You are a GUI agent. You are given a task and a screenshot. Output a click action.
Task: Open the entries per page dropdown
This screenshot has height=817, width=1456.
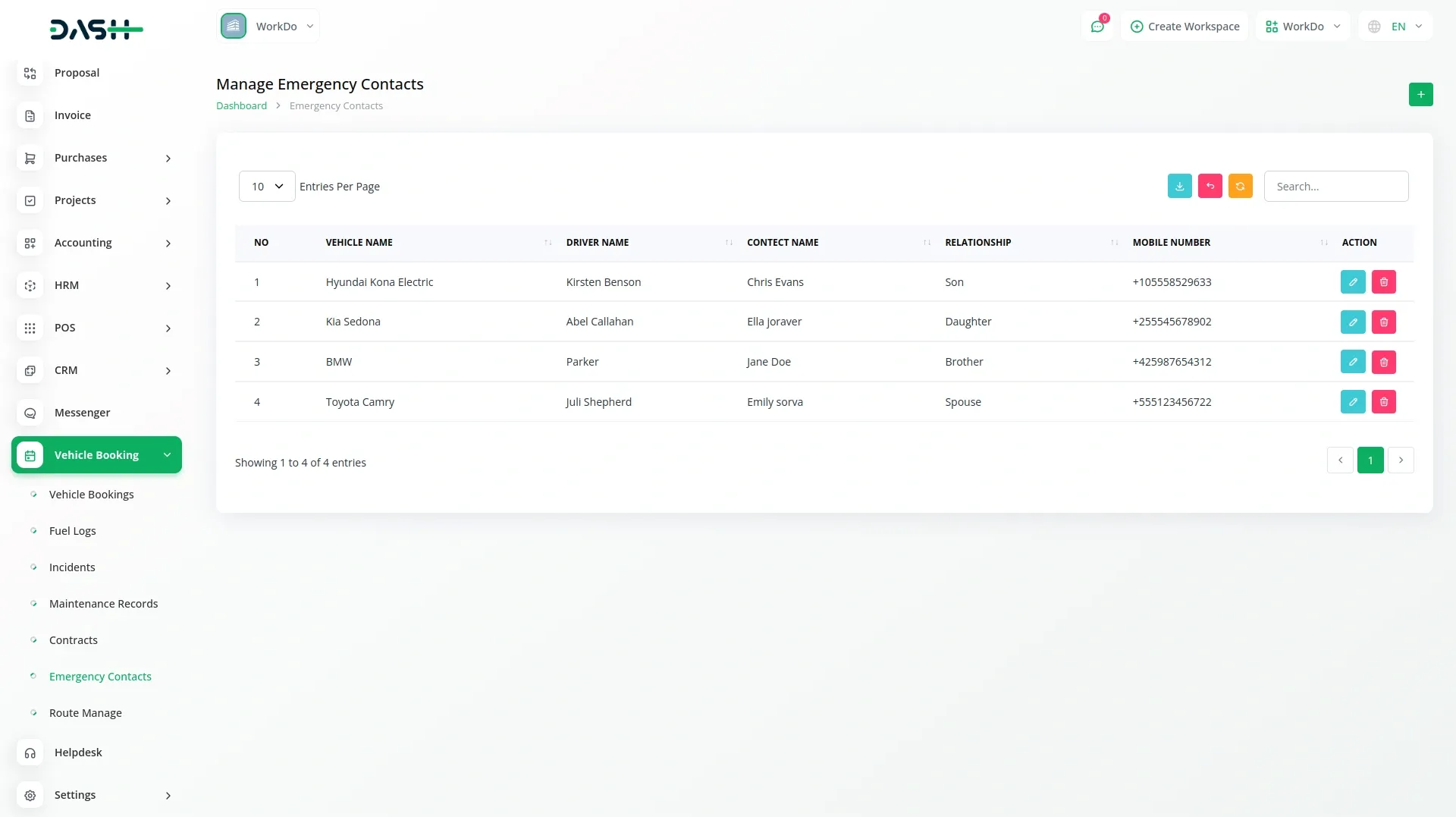point(267,187)
